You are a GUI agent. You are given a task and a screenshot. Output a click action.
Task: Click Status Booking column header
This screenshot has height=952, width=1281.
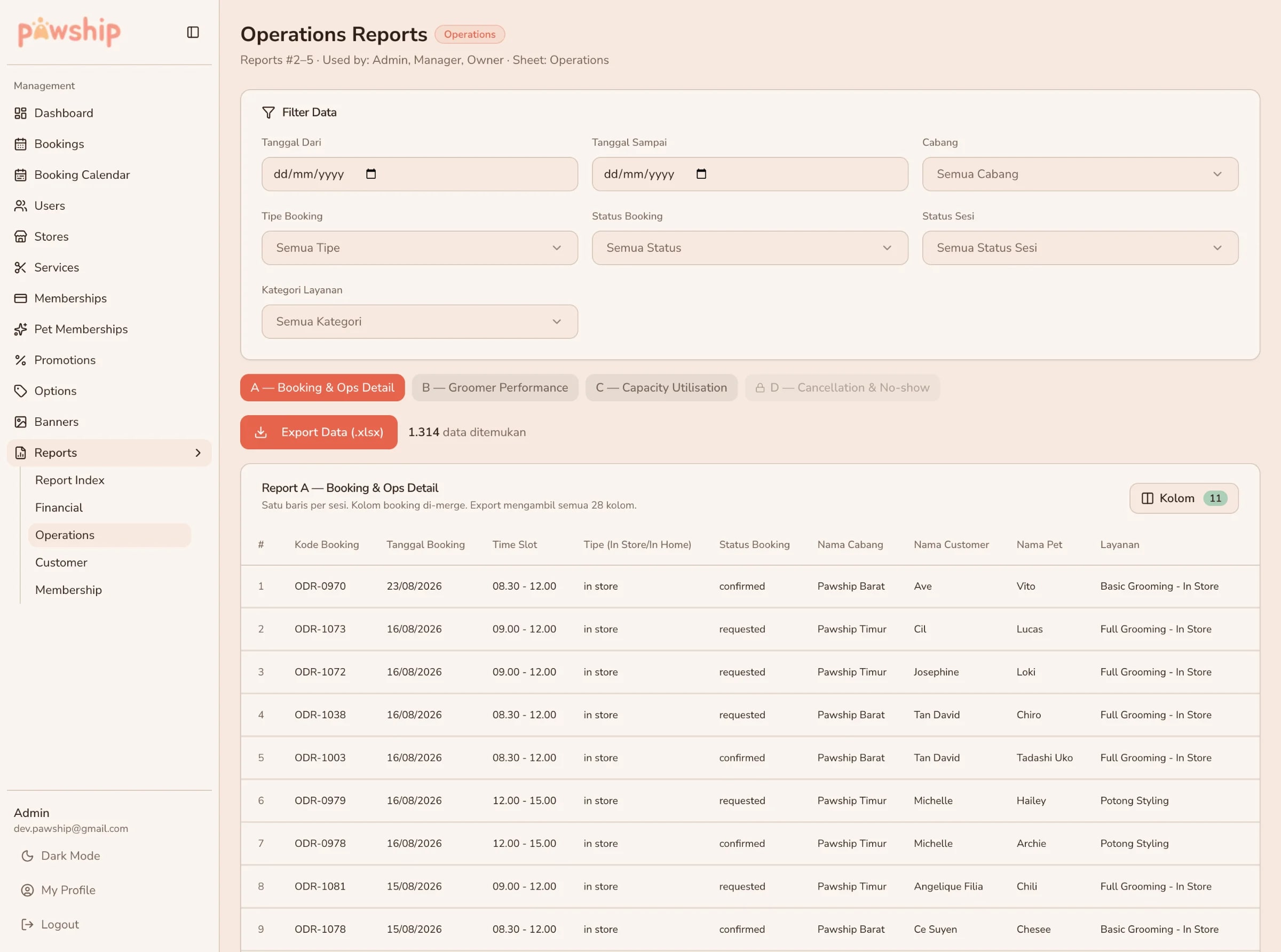[x=754, y=545]
